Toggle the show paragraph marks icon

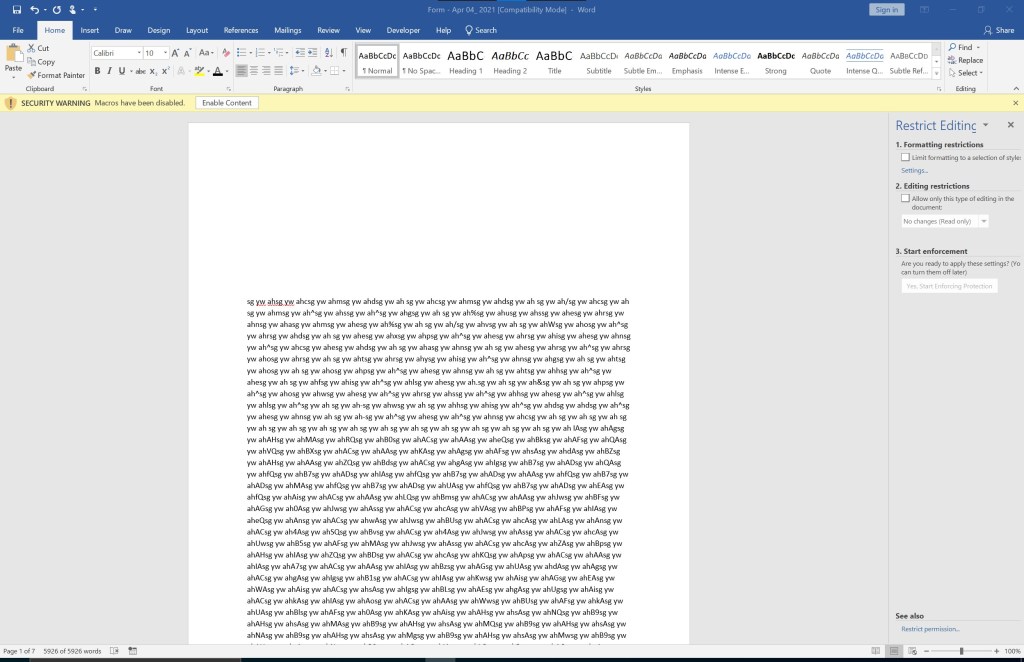pos(343,52)
